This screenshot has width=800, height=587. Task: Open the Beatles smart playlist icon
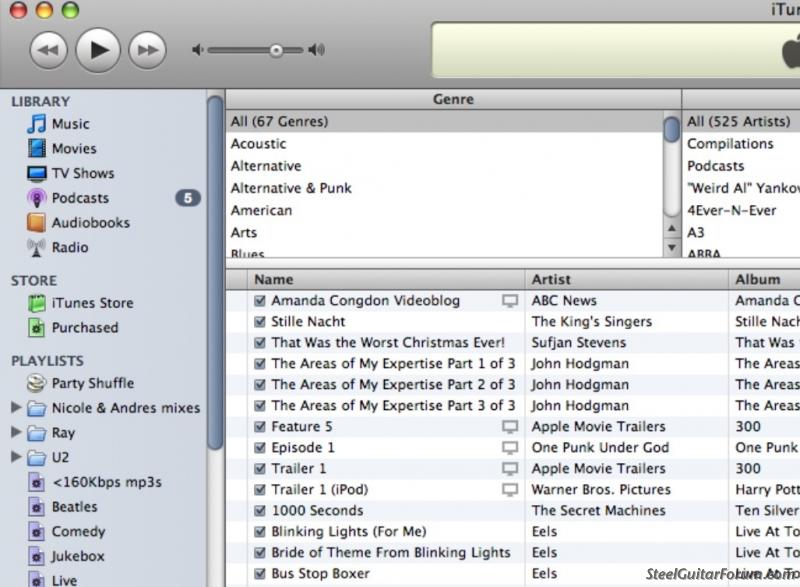tap(36, 507)
